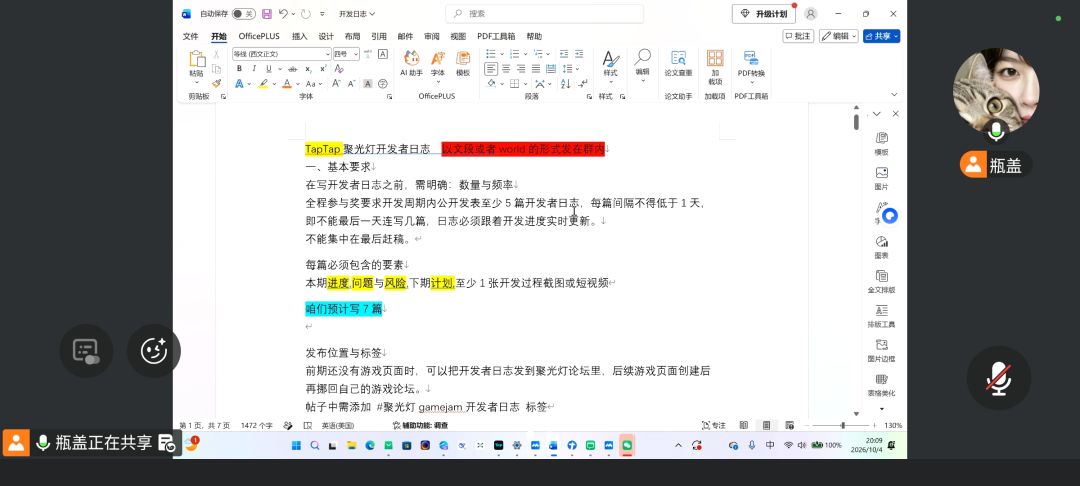Image resolution: width=1080 pixels, height=486 pixels.
Task: Open the font size dropdown 四号
Action: coord(346,54)
